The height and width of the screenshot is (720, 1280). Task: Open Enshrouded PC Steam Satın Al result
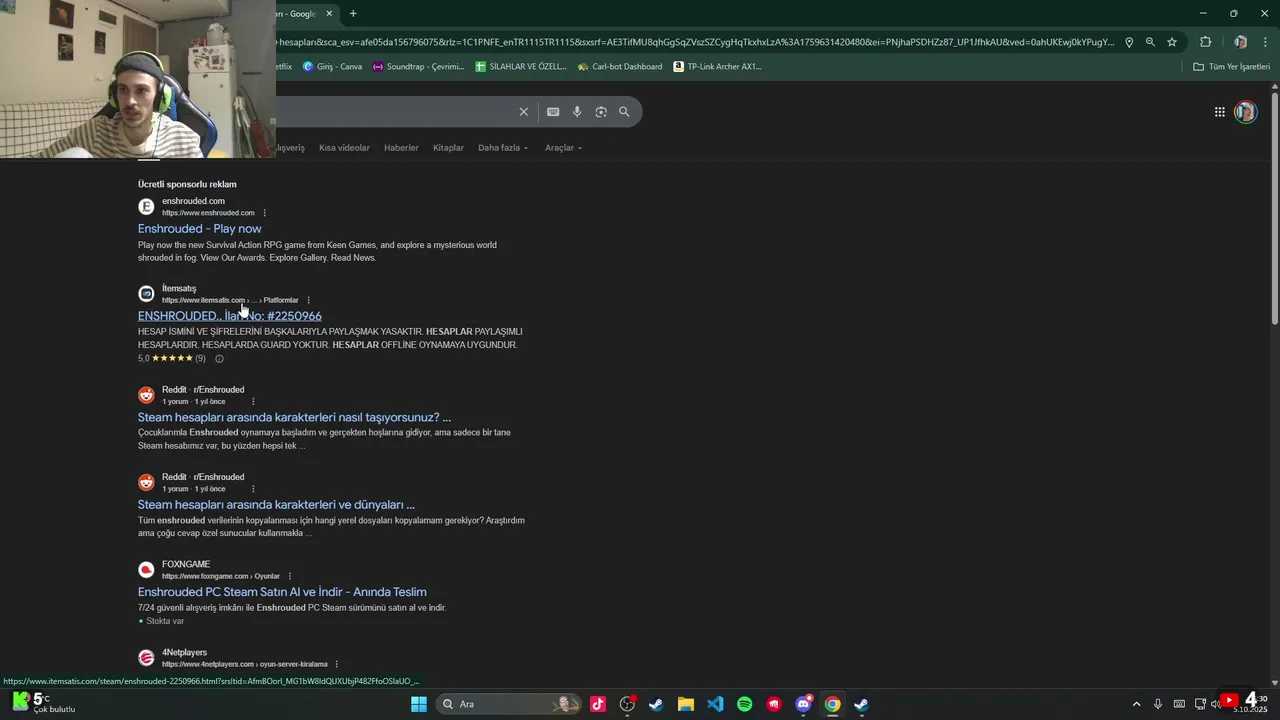(x=282, y=592)
